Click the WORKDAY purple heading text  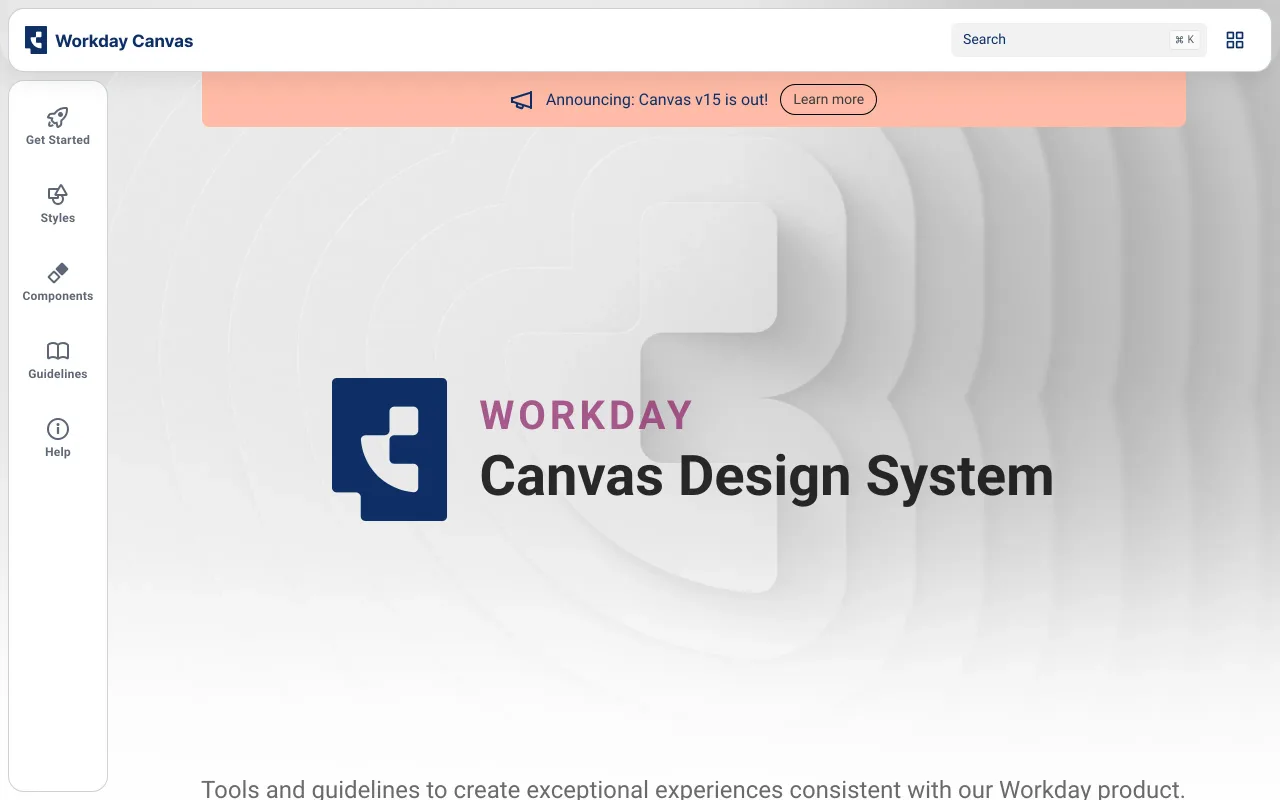(x=587, y=415)
